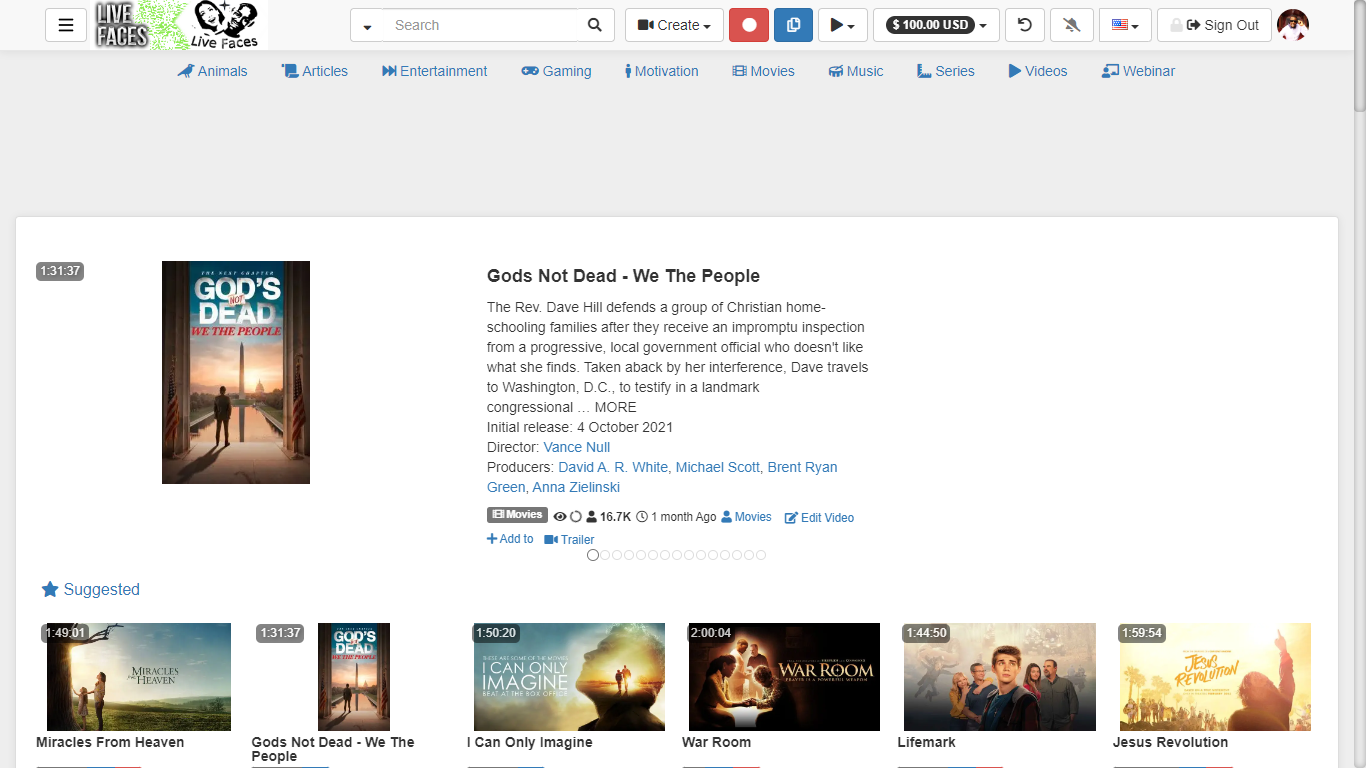Image resolution: width=1366 pixels, height=768 pixels.
Task: Open the Gaming category
Action: click(x=556, y=71)
